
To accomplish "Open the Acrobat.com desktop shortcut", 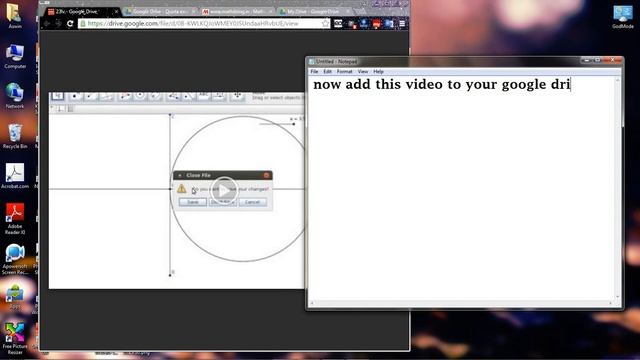I will 15,176.
